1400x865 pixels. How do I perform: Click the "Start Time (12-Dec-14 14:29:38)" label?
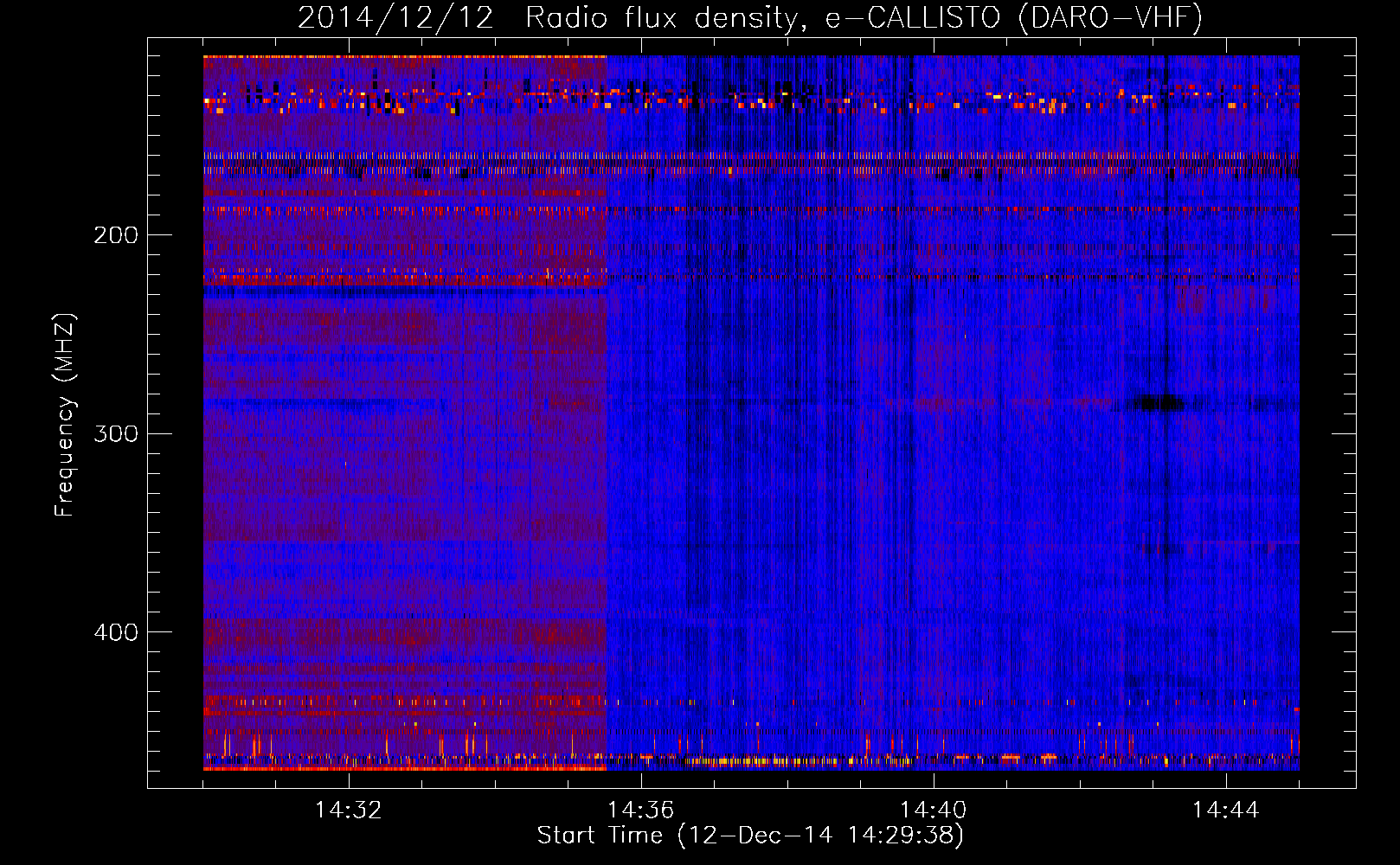pos(750,836)
